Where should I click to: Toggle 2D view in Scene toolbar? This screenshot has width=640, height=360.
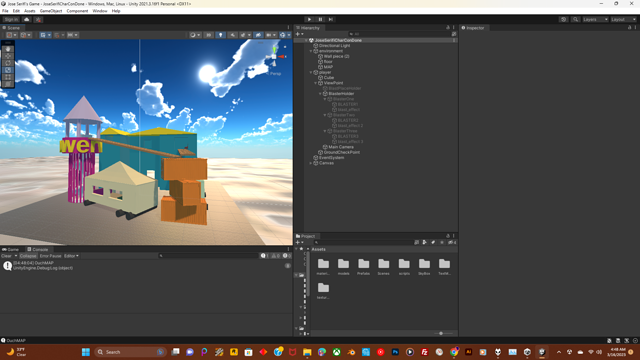[x=209, y=35]
